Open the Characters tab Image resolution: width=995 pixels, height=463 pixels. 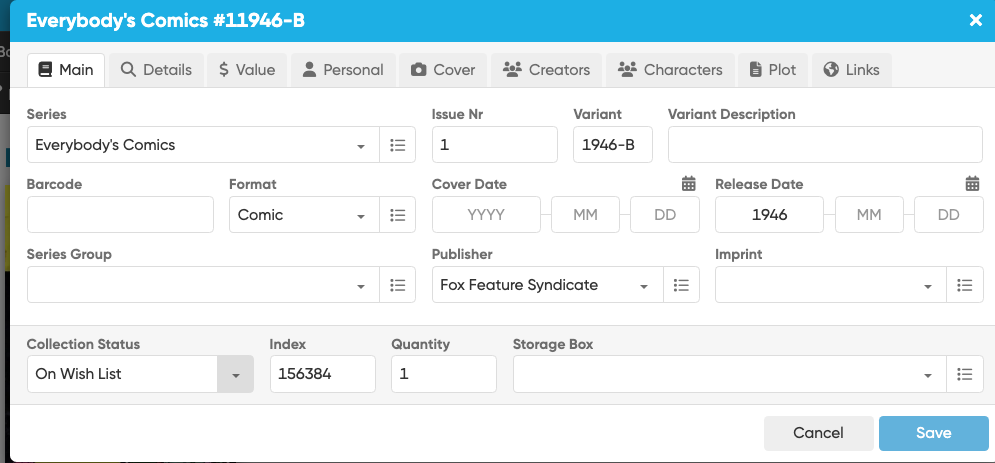click(x=670, y=70)
